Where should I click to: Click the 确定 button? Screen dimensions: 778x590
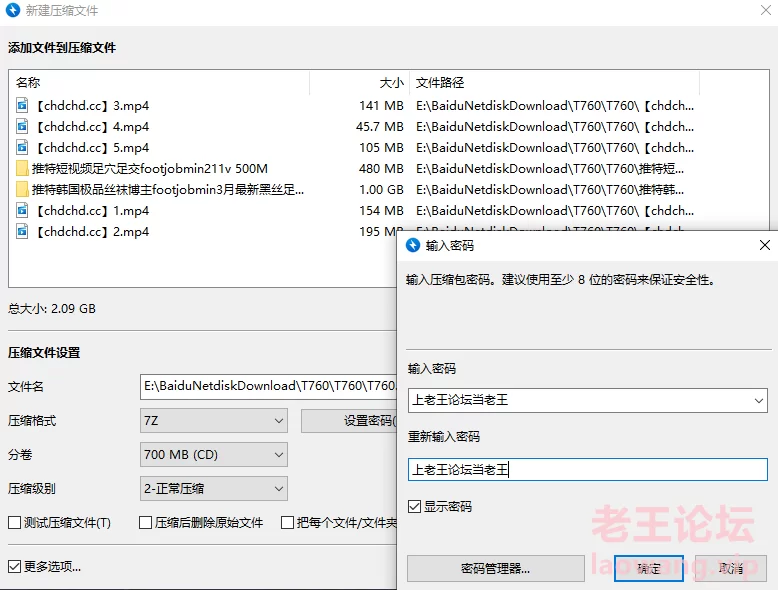(x=648, y=568)
